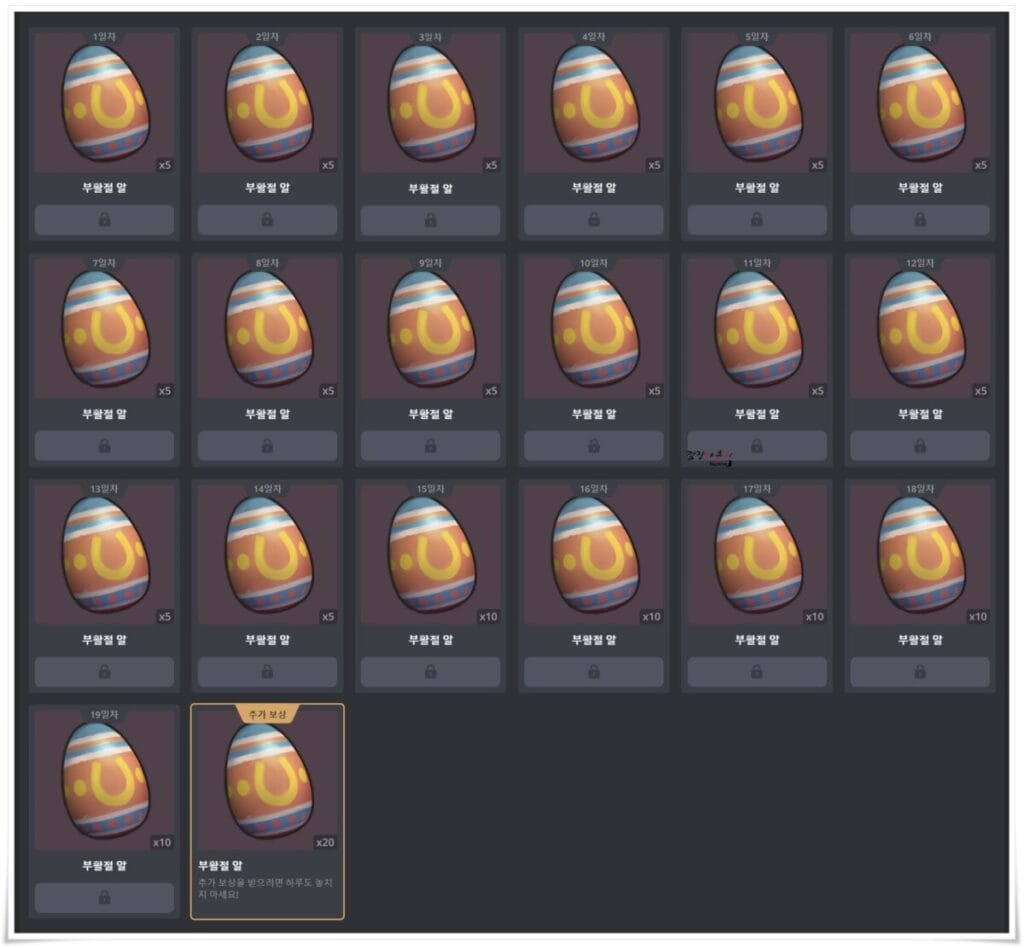Click the locked claim button under 11일차
Viewport: 1024px width, 948px height.
pyautogui.click(x=758, y=446)
